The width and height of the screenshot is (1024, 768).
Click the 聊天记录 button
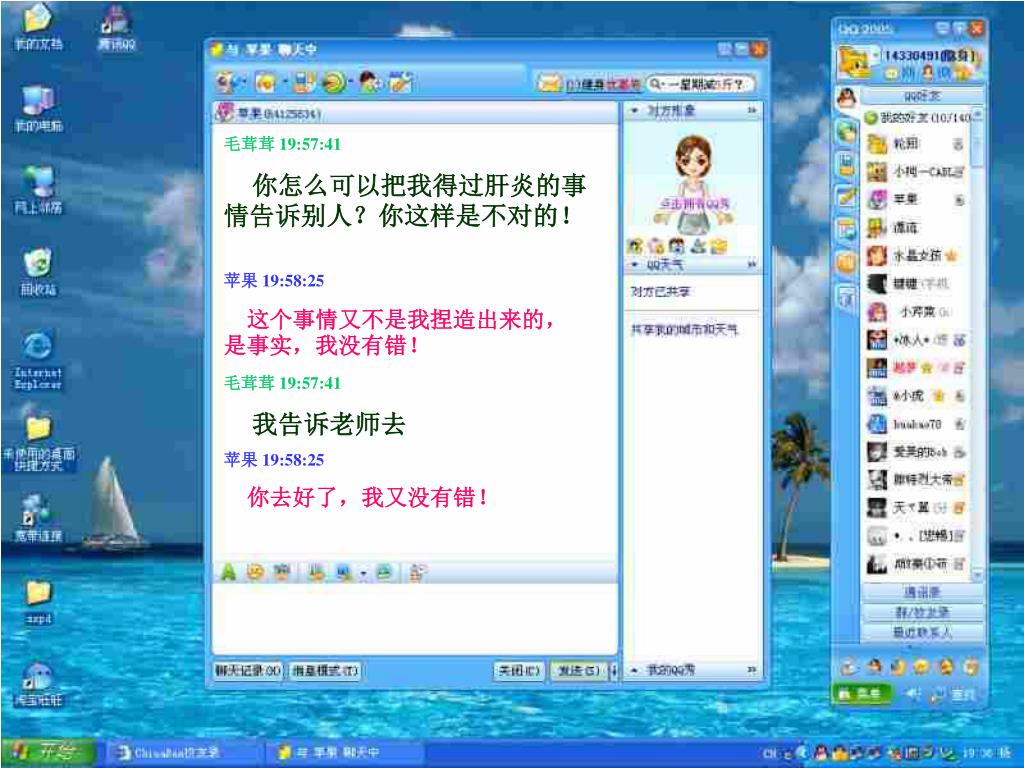[x=248, y=671]
